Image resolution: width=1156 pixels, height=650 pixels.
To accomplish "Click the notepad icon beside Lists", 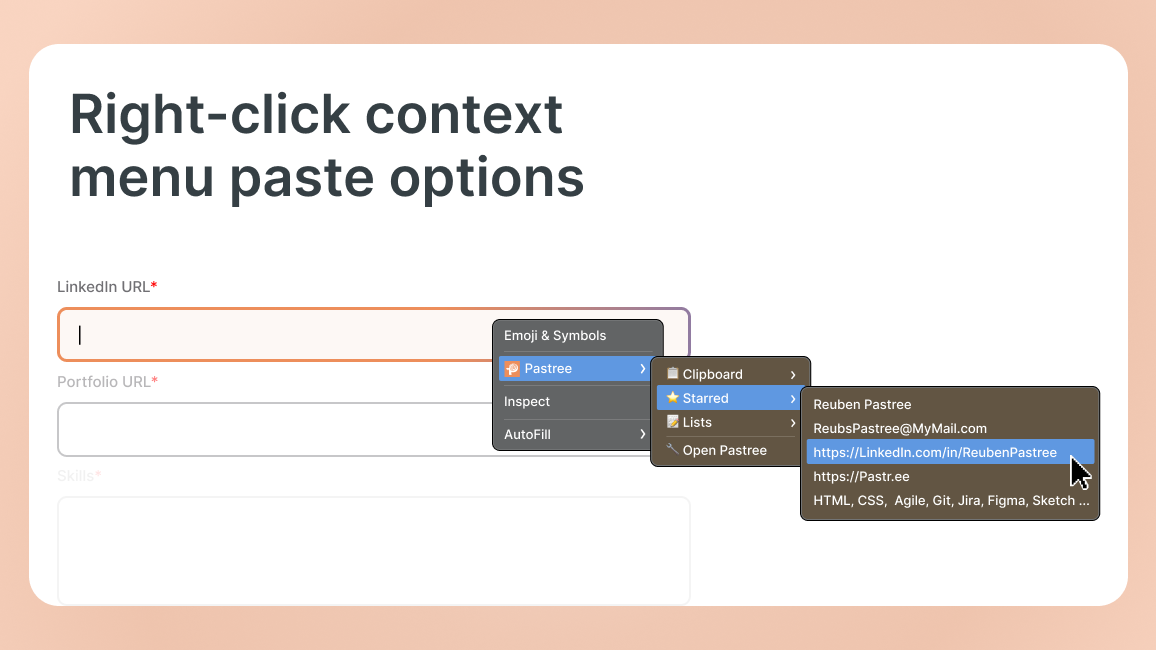I will (672, 422).
